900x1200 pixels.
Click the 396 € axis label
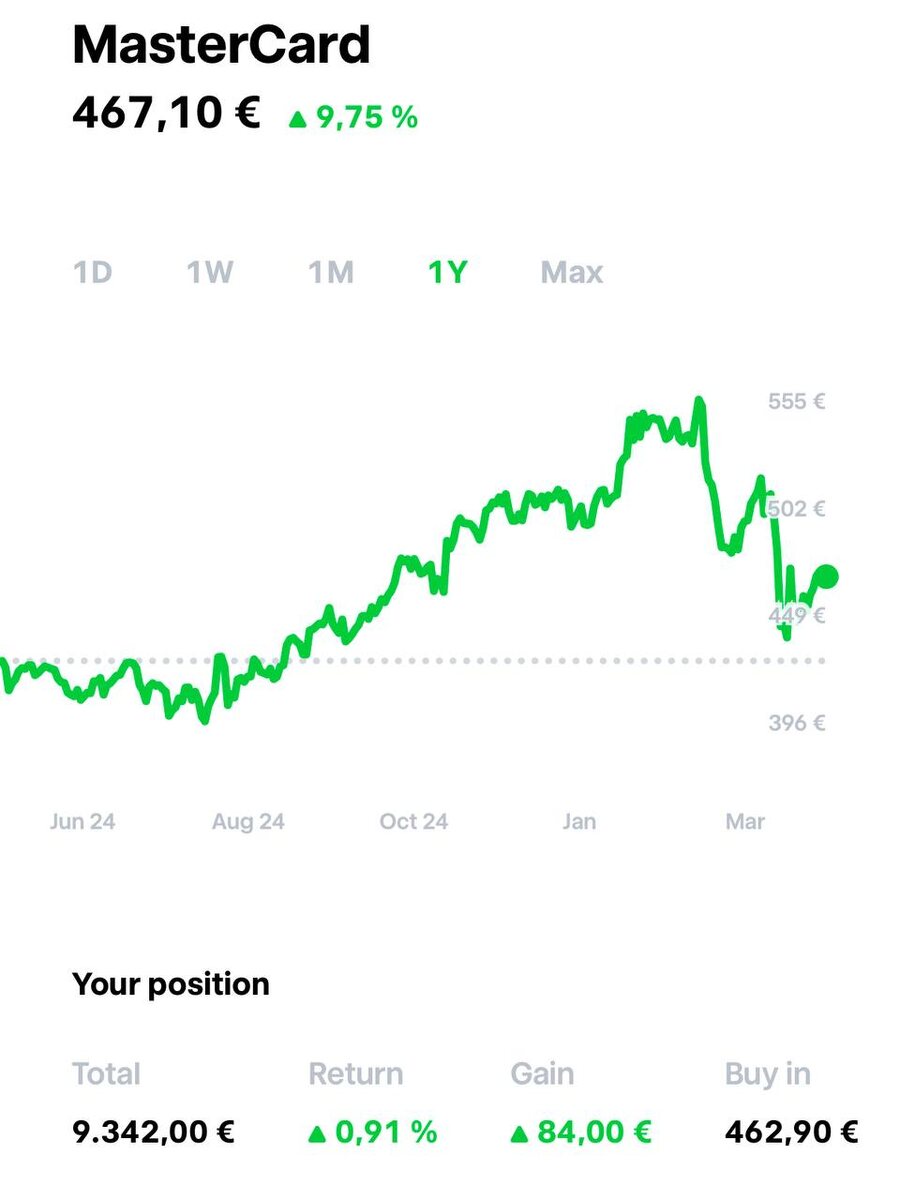pos(796,723)
